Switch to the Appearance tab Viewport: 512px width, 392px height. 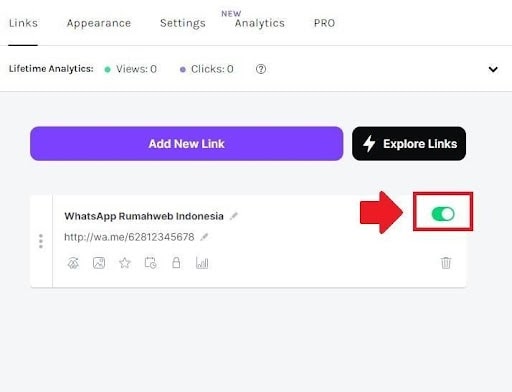tap(99, 23)
